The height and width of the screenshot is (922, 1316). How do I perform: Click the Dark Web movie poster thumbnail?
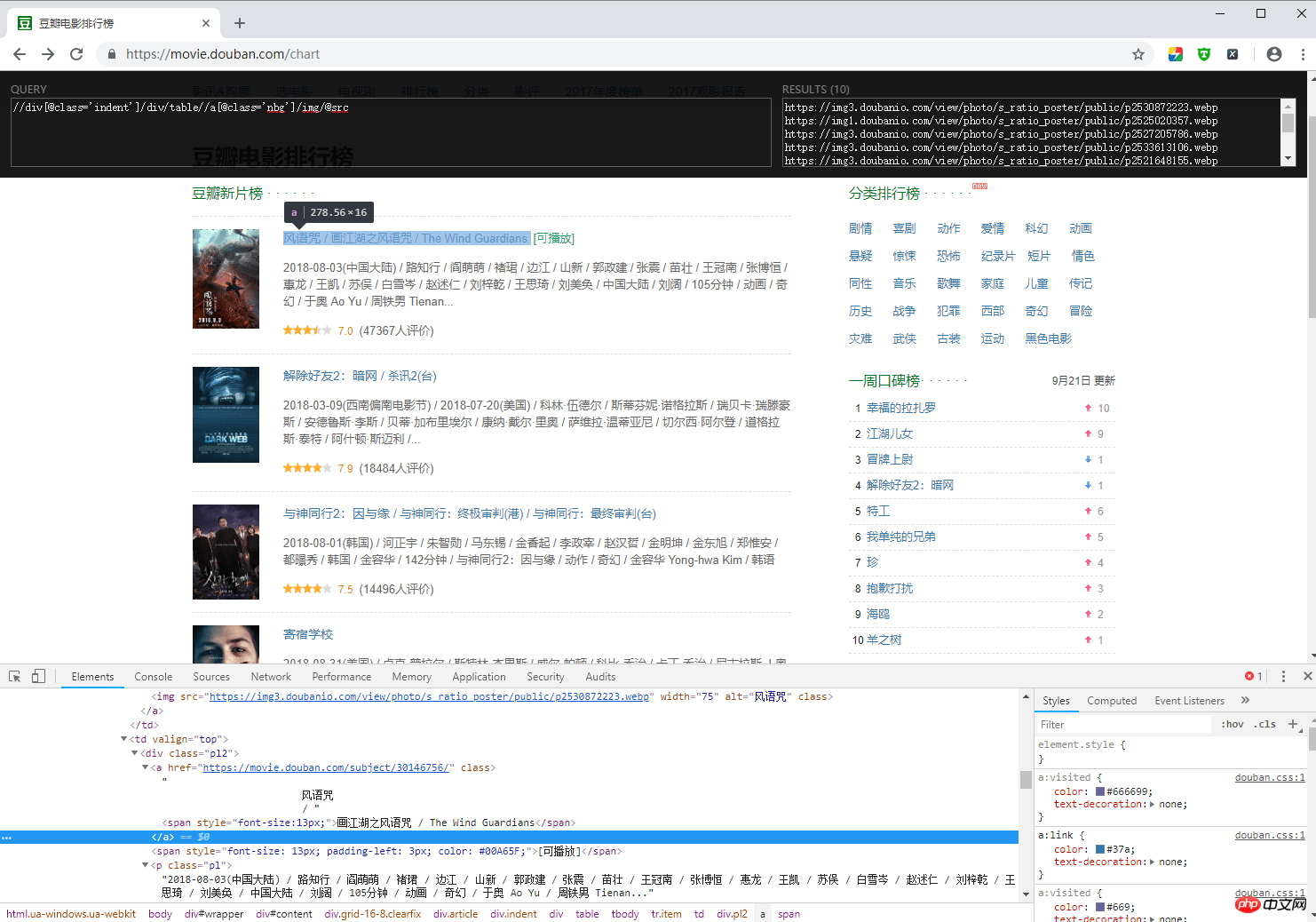point(226,415)
